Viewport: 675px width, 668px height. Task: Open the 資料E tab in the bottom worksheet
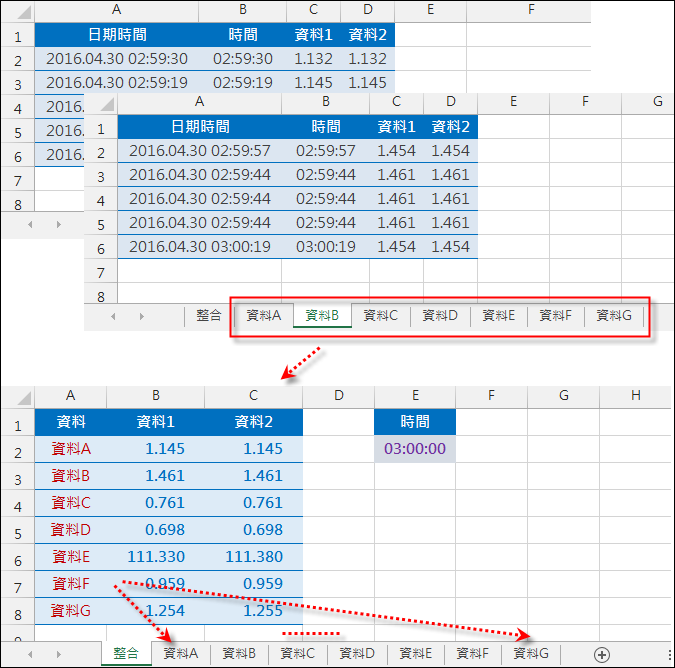(415, 654)
